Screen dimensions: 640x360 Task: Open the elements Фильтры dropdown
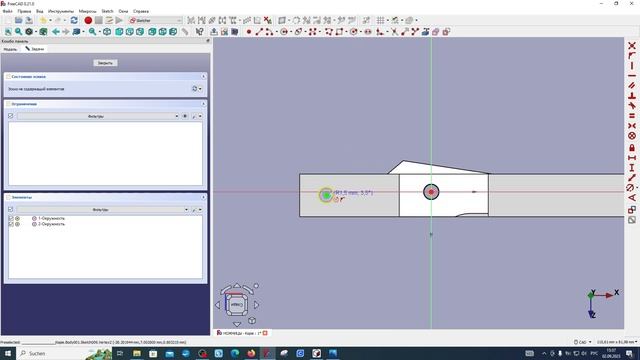click(103, 209)
